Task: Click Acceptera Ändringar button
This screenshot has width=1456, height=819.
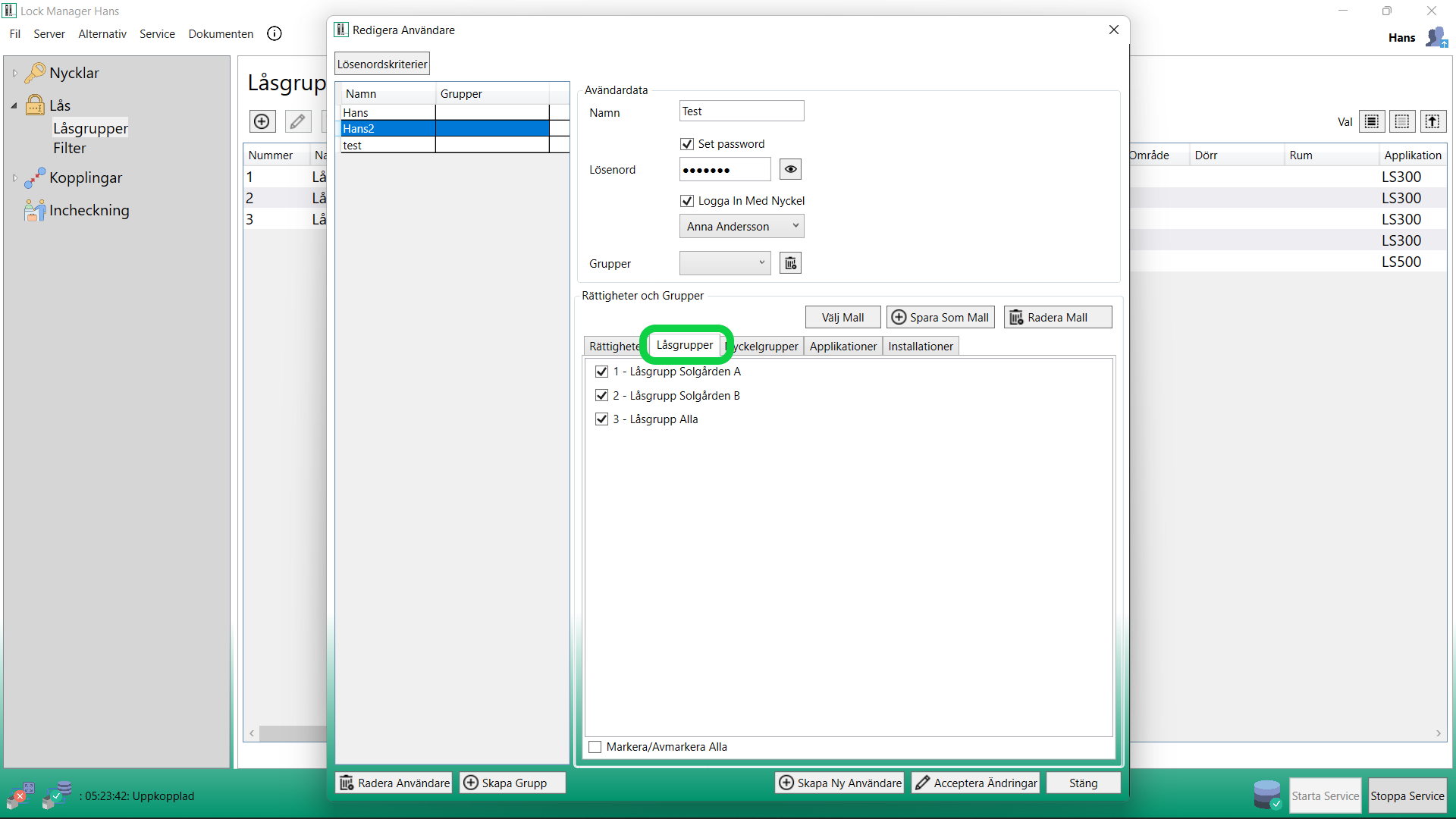Action: 975,783
